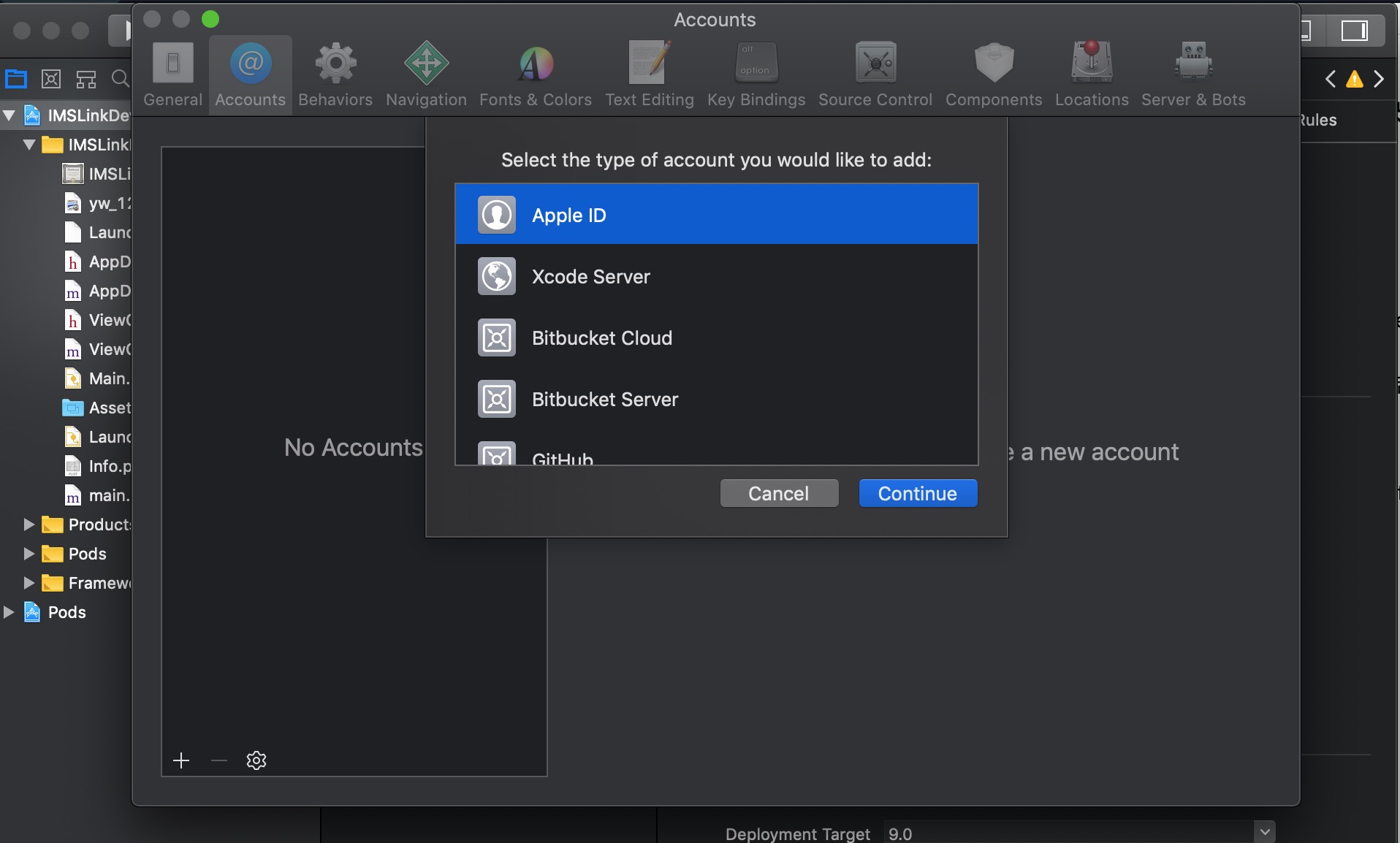This screenshot has height=843, width=1400.
Task: Click Continue to add account
Action: click(918, 493)
